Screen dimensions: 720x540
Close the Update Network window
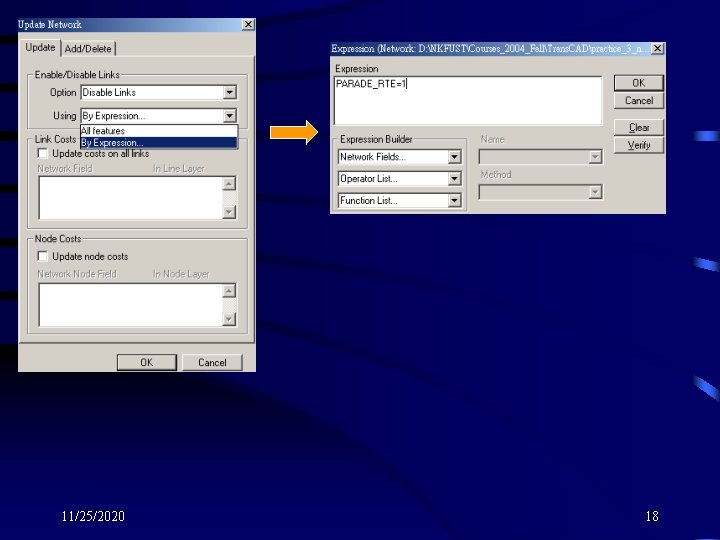pos(248,24)
